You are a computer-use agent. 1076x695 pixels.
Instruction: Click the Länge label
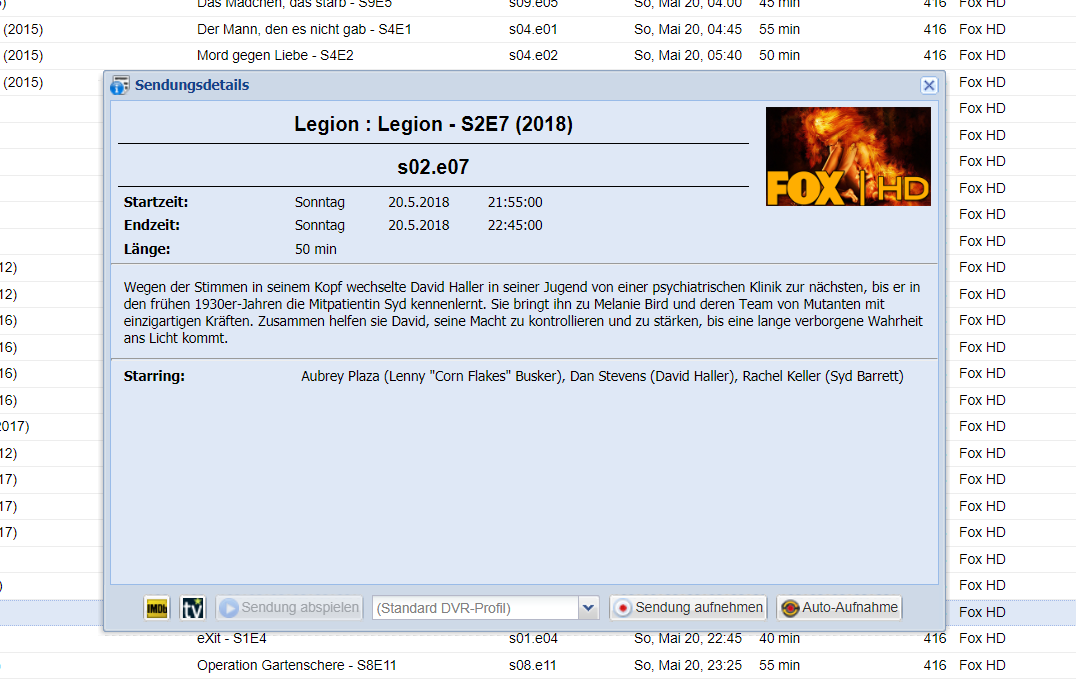tap(147, 249)
